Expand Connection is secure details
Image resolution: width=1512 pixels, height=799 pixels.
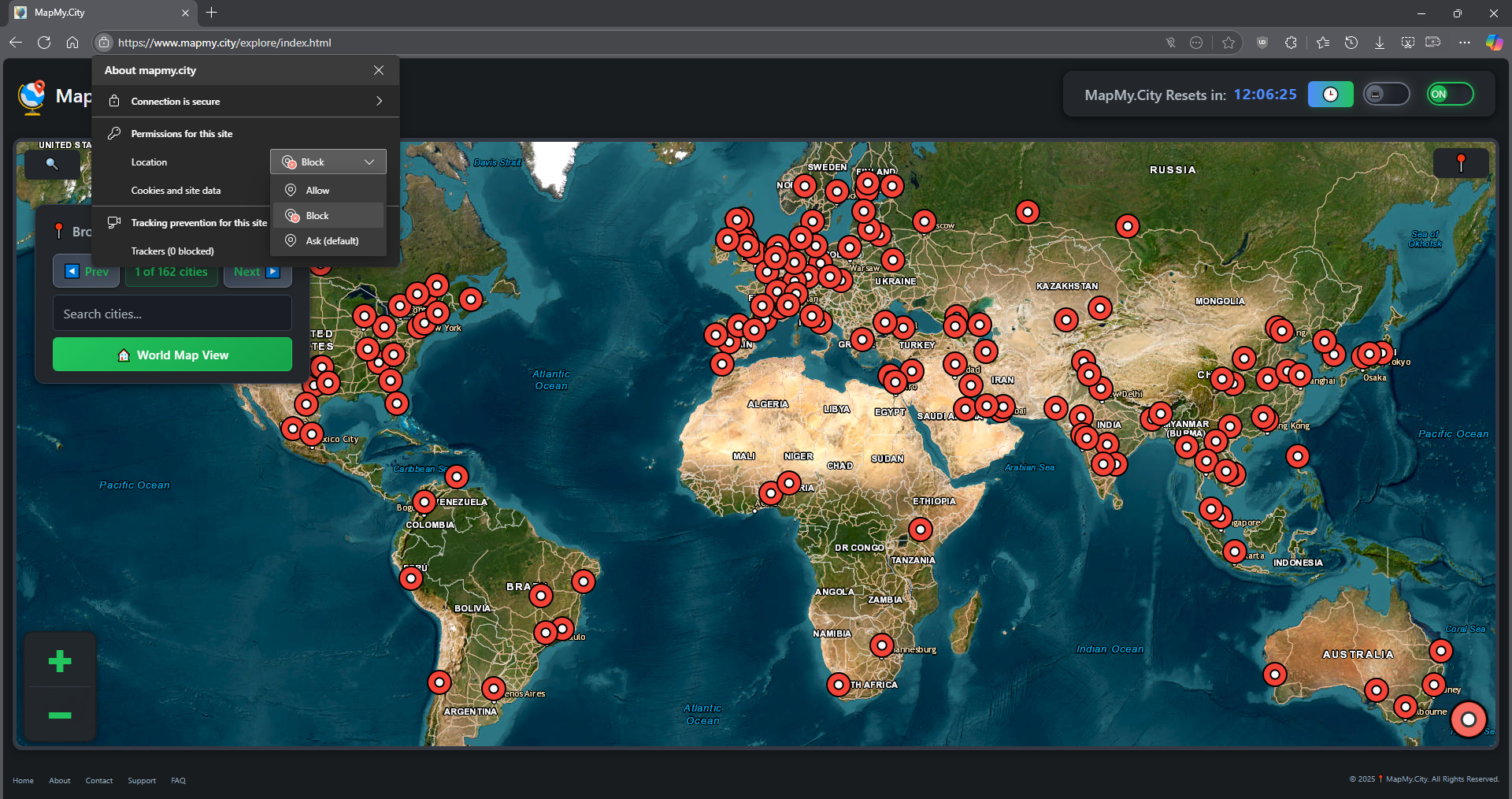(246, 101)
